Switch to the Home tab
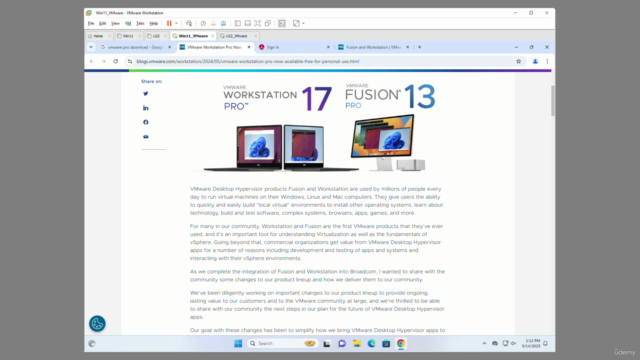640x360 pixels. coord(98,36)
